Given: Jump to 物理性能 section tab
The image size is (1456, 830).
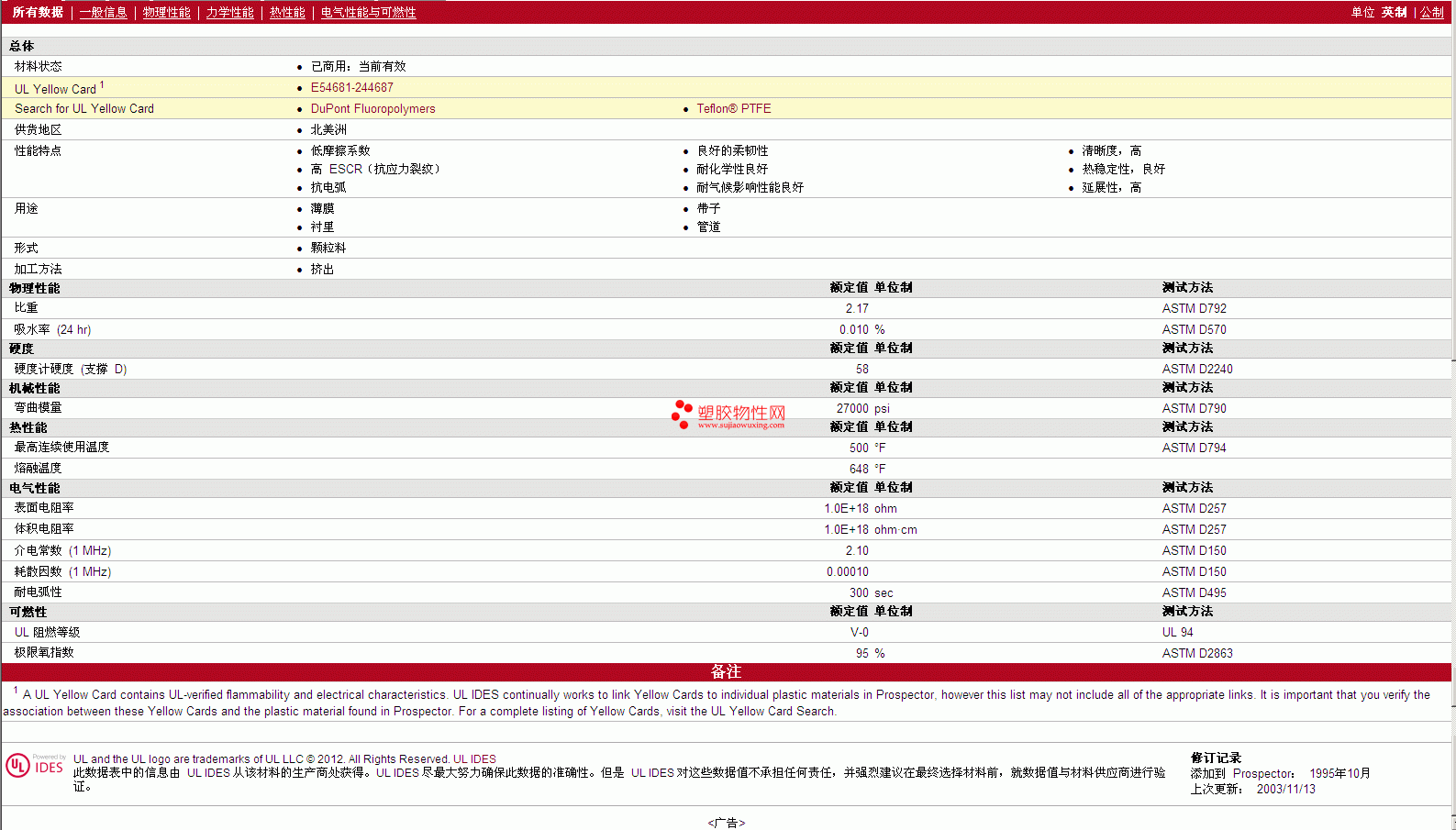Looking at the screenshot, I should (167, 12).
